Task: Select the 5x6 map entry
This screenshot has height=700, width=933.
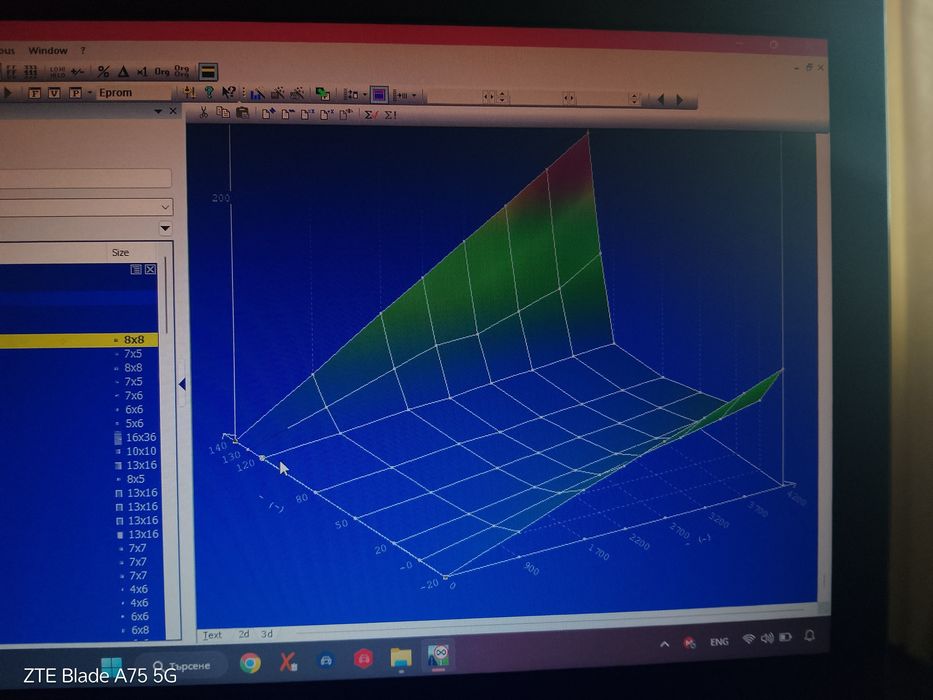Action: [x=134, y=423]
